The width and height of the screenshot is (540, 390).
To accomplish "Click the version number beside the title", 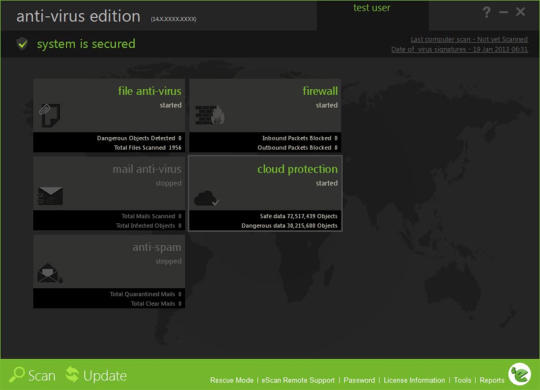I will pos(174,19).
